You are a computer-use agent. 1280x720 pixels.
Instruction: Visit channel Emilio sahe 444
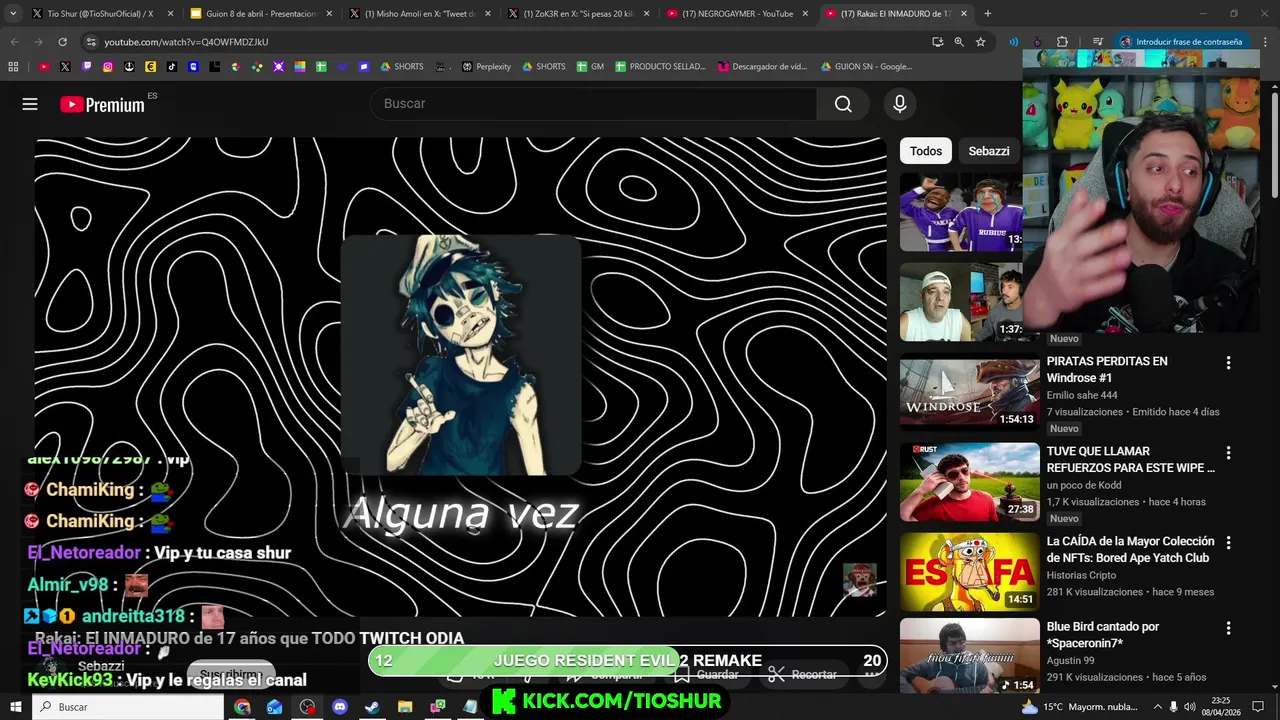(1082, 395)
